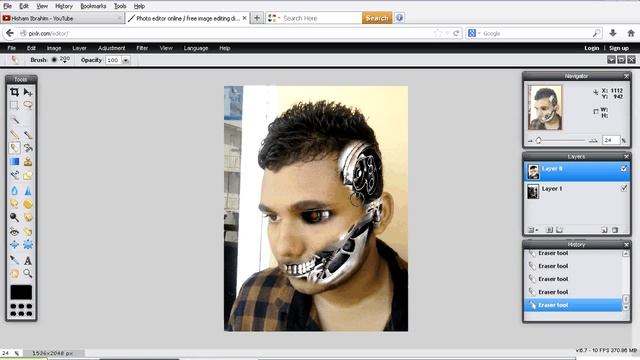Image resolution: width=640 pixels, height=360 pixels.
Task: Select the Color replace tool
Action: (14, 176)
